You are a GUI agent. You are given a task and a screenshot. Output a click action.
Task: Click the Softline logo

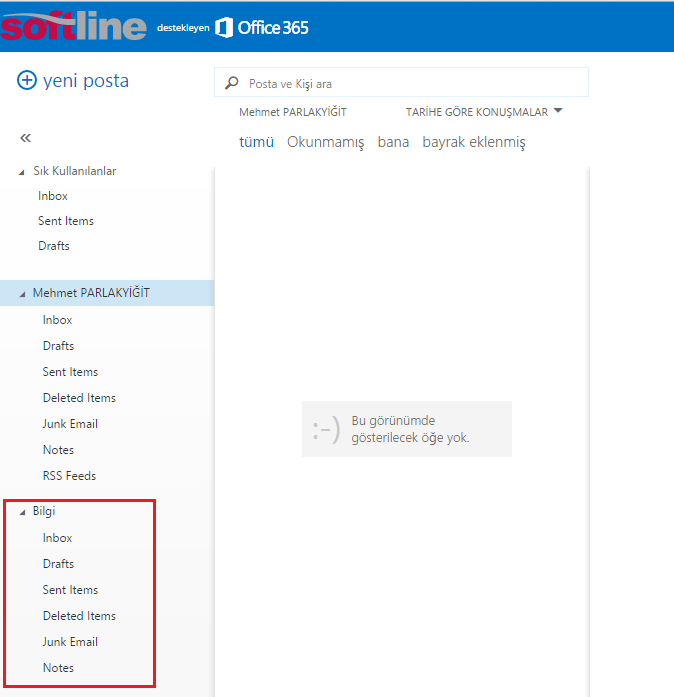coord(73,26)
